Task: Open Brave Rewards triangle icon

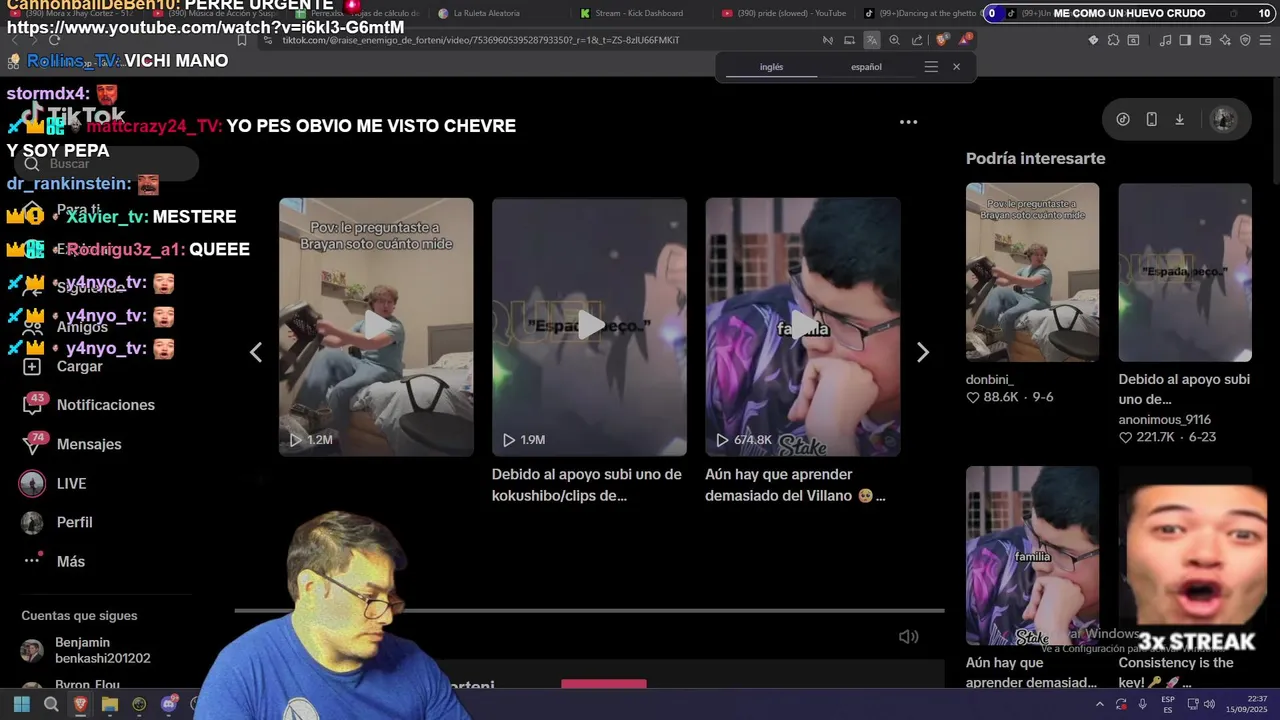Action: point(965,40)
